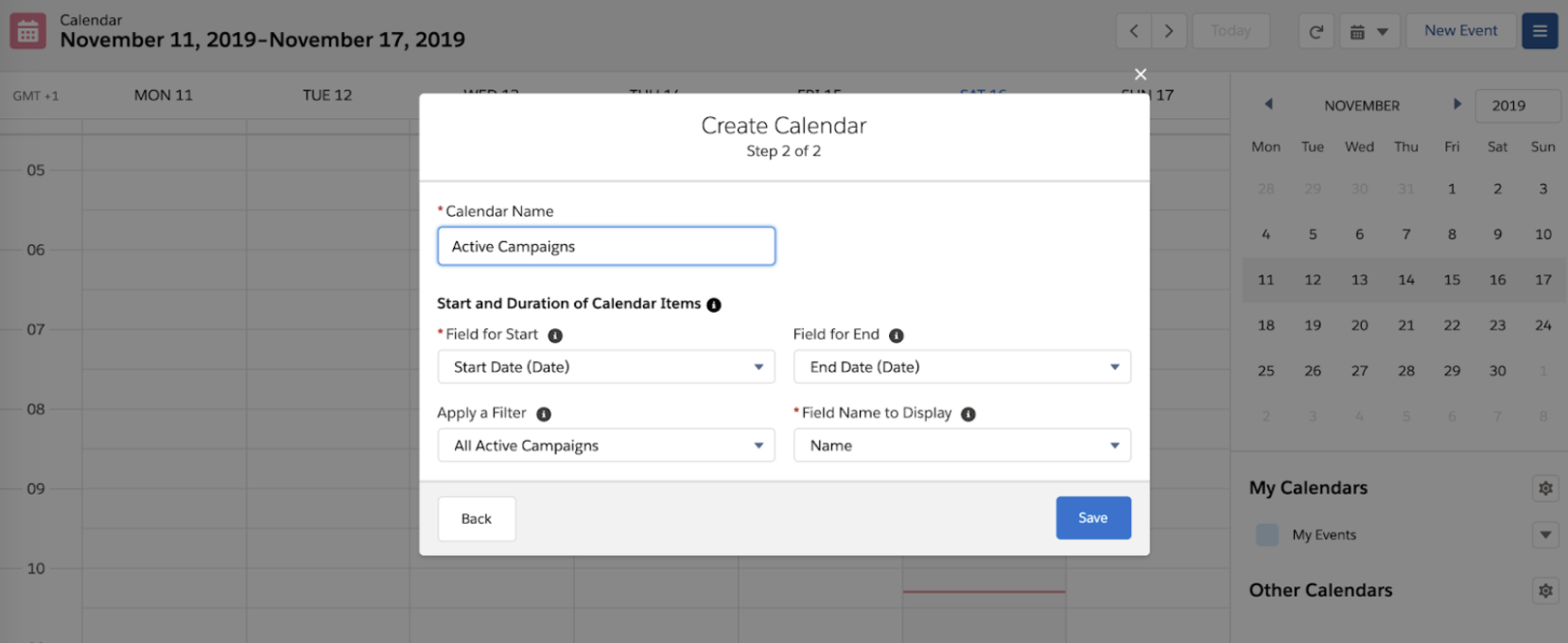Open the Field for Start dropdown
This screenshot has width=1568, height=643.
click(x=606, y=367)
